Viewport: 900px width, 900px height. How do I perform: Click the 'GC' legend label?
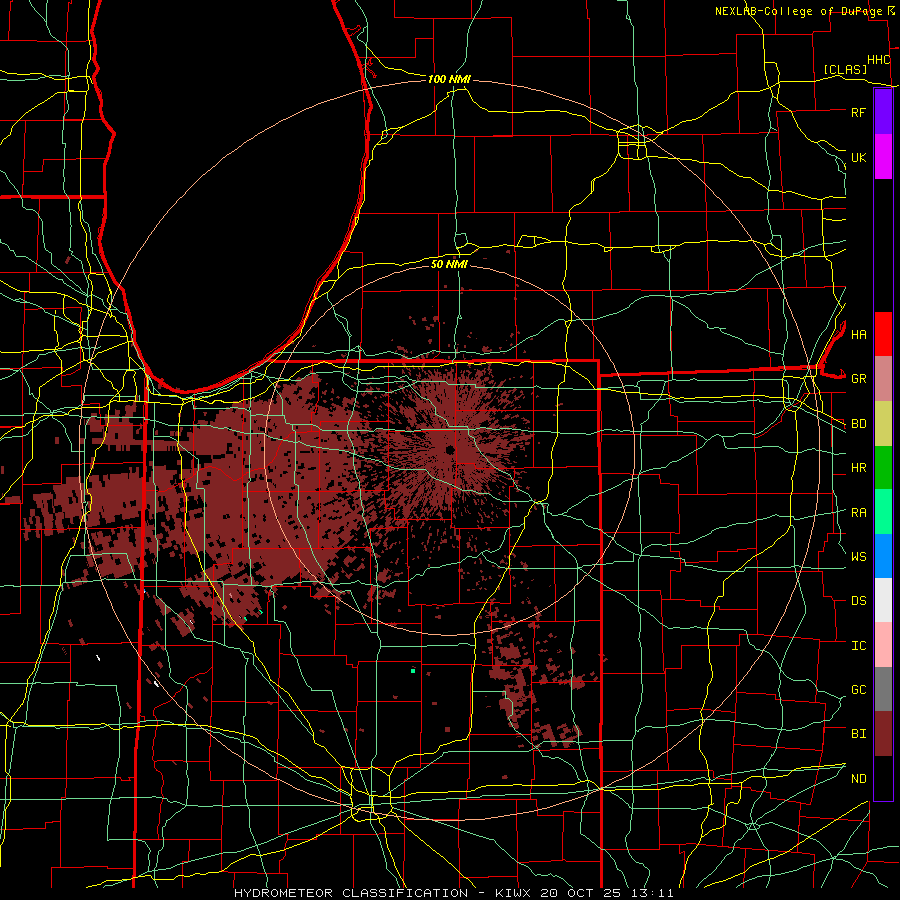(x=858, y=690)
